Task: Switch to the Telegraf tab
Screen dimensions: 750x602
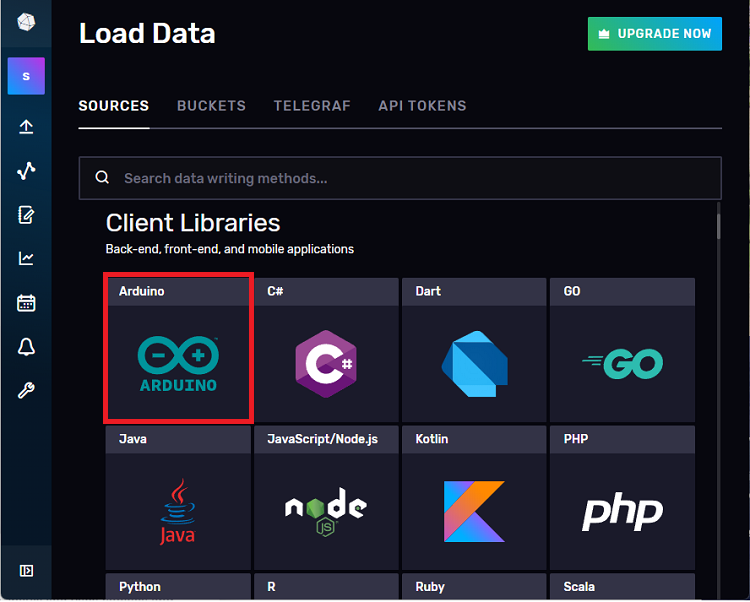Action: 312,106
